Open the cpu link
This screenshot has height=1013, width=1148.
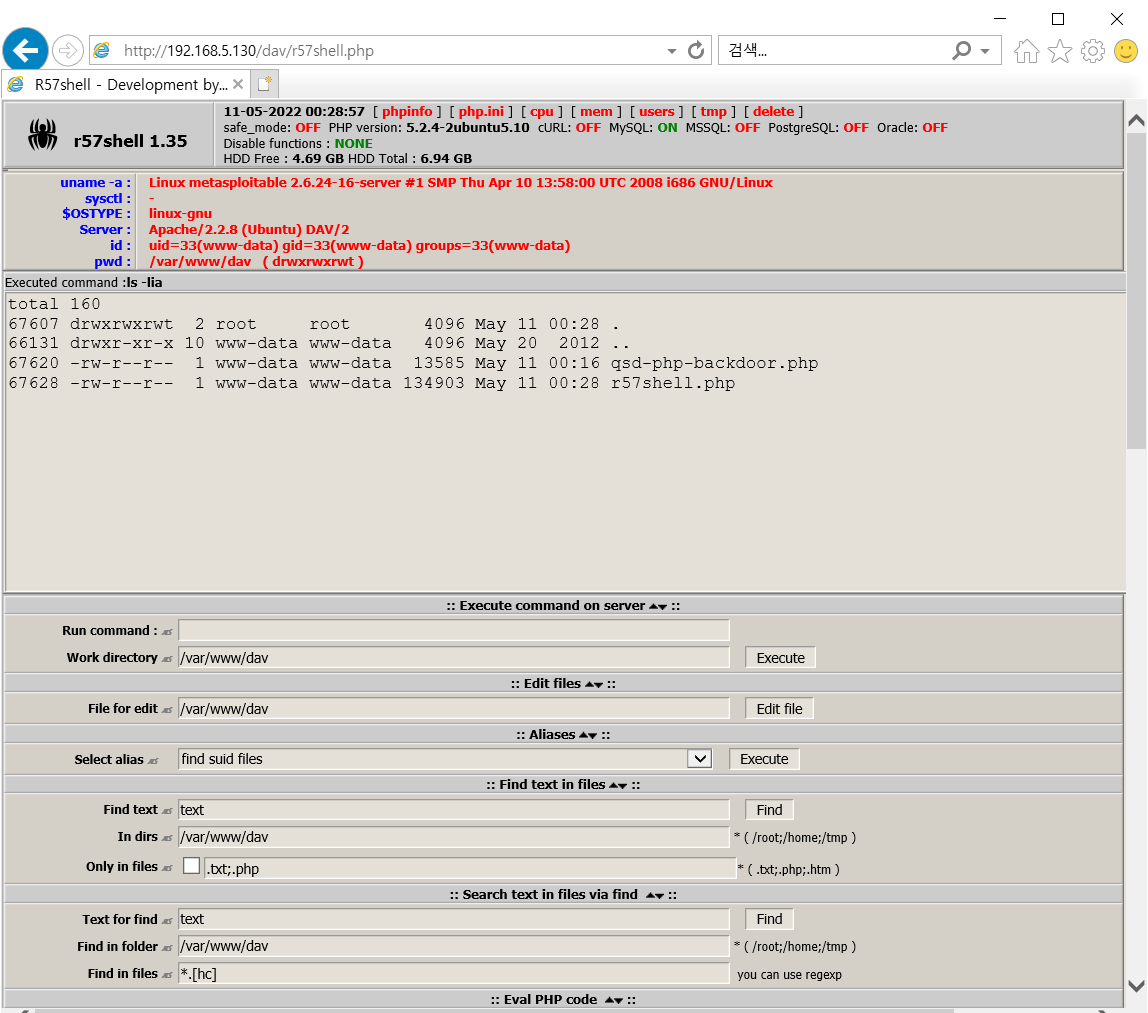[542, 111]
